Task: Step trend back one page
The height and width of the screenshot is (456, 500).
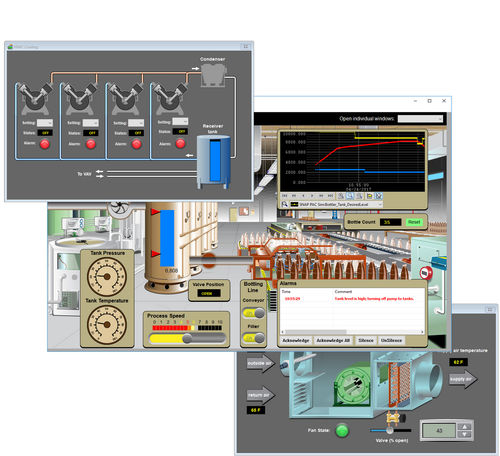Action: (x=294, y=196)
